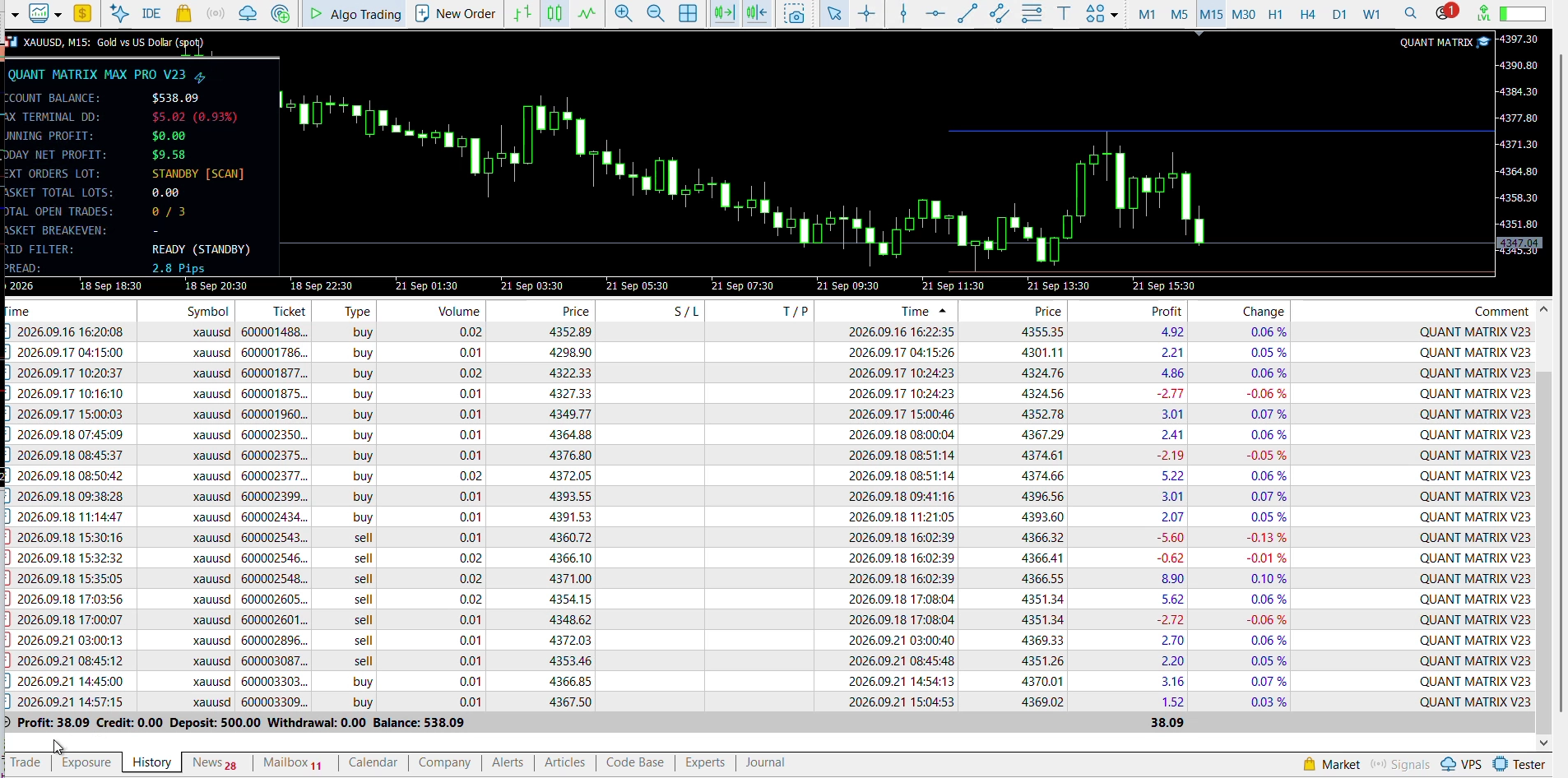Sort history by close Time column

click(886, 311)
